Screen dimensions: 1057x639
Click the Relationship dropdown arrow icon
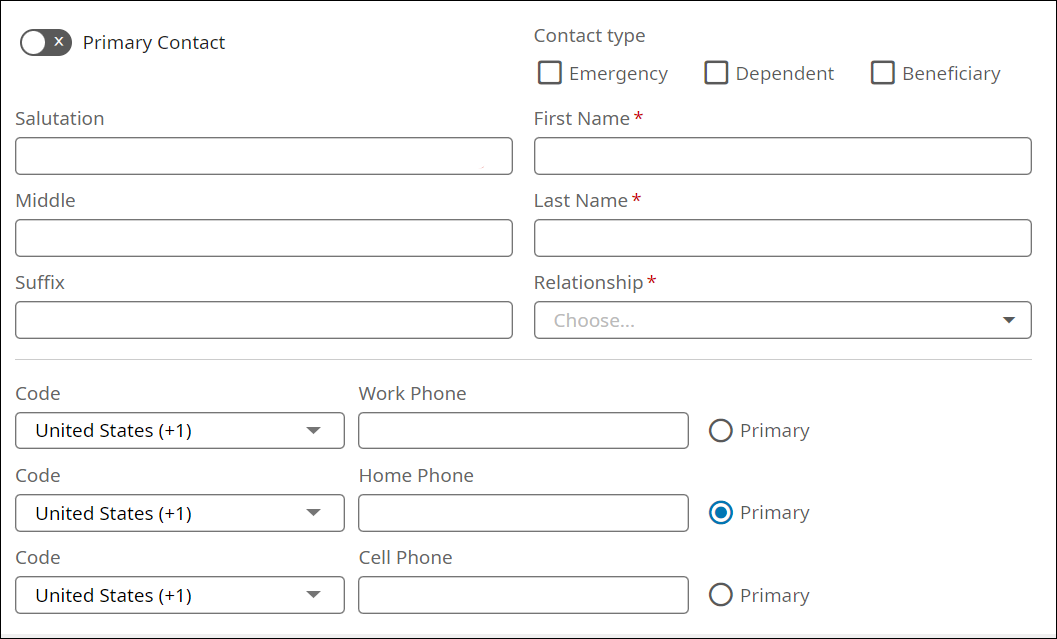pyautogui.click(x=1008, y=320)
